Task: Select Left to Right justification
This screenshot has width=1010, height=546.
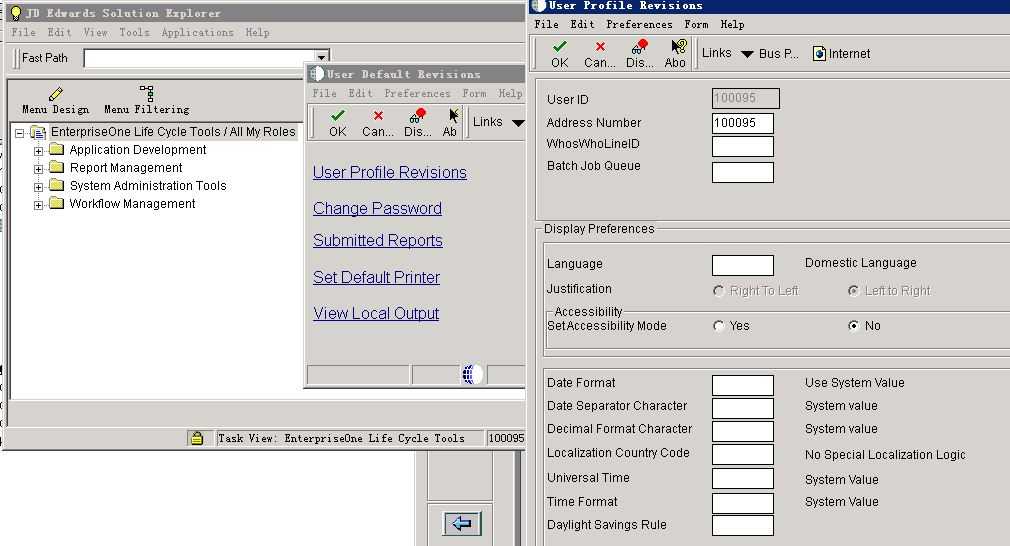Action: click(853, 291)
